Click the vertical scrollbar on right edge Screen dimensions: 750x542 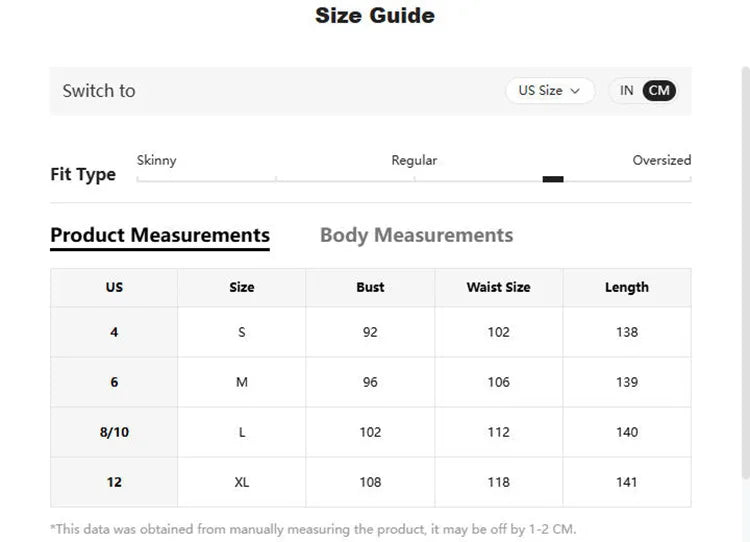click(745, 273)
